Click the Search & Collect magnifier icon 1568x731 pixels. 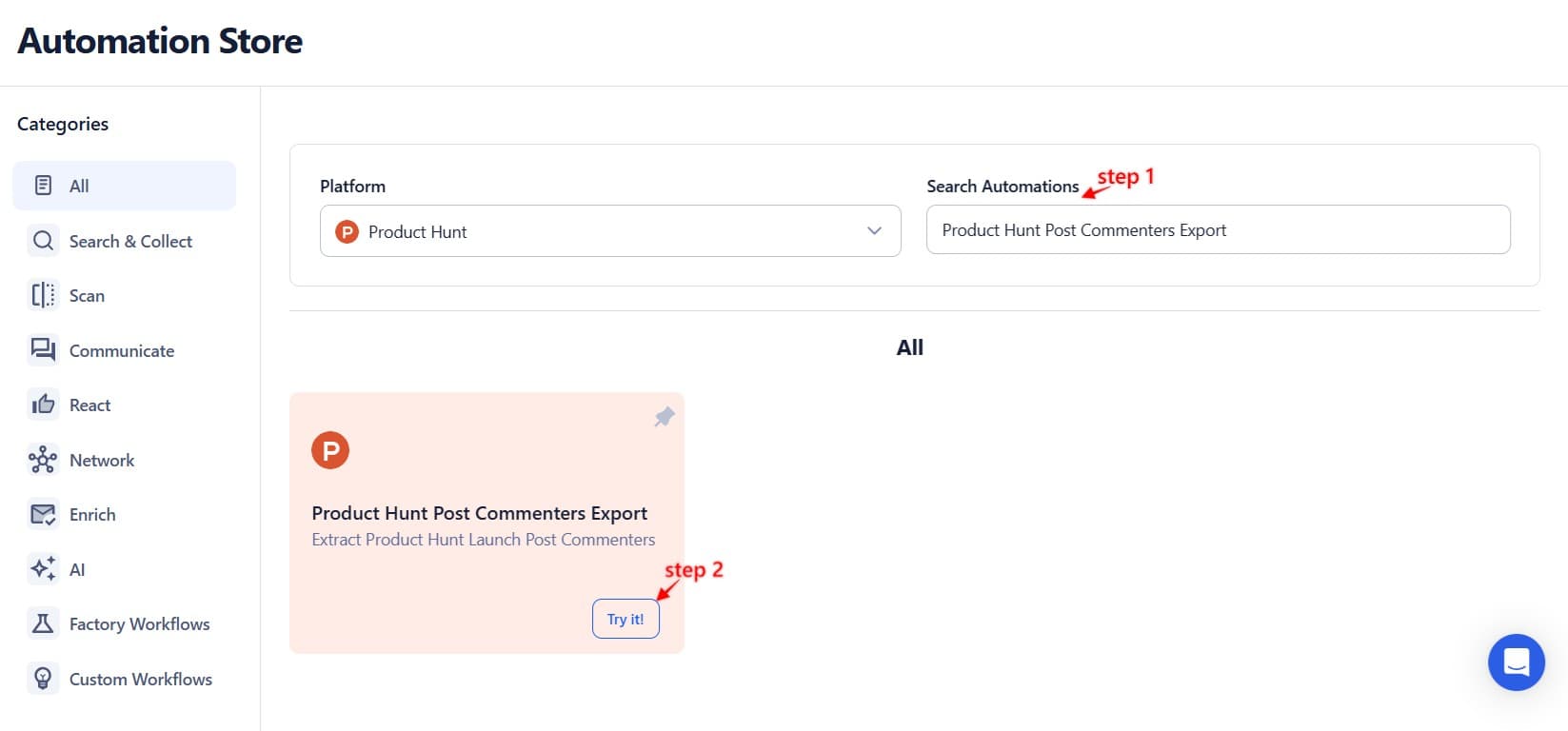click(43, 241)
